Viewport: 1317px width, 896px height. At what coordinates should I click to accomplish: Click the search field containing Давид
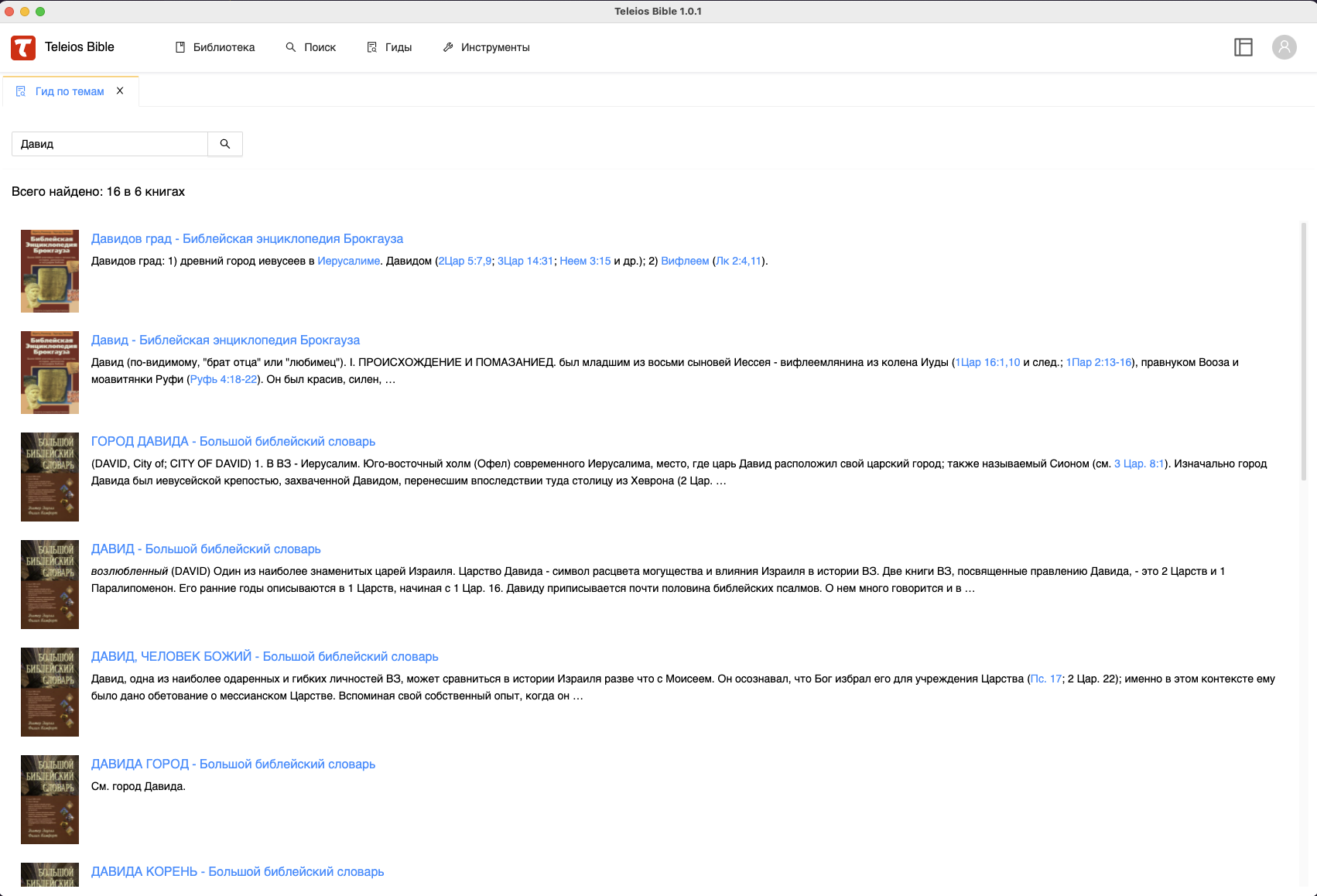[x=110, y=144]
